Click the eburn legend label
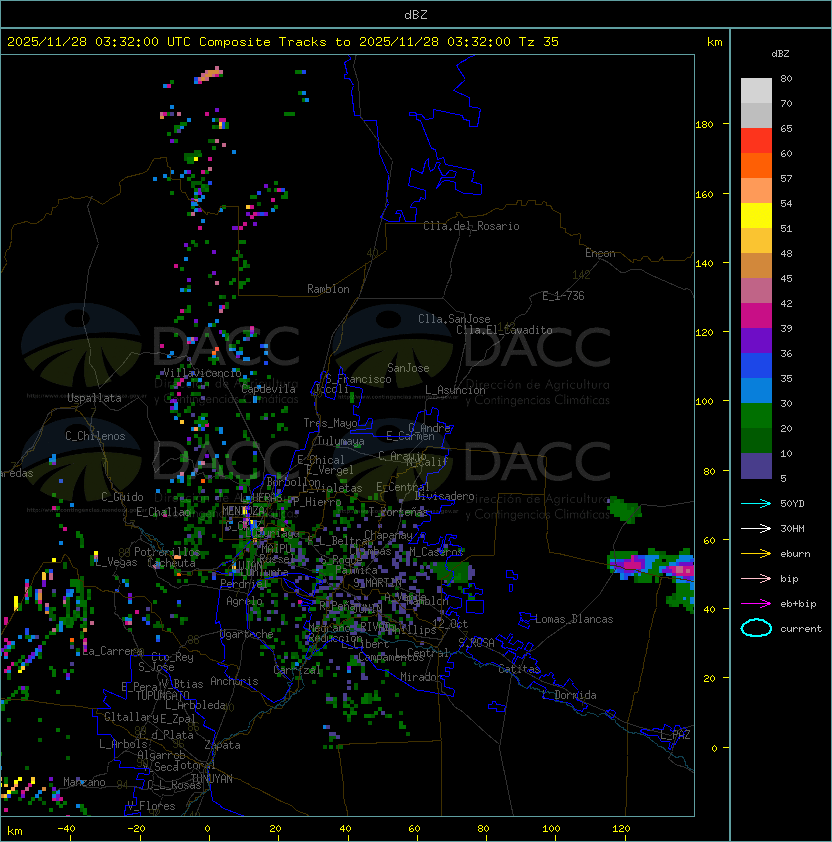The image size is (832, 842). coord(795,554)
